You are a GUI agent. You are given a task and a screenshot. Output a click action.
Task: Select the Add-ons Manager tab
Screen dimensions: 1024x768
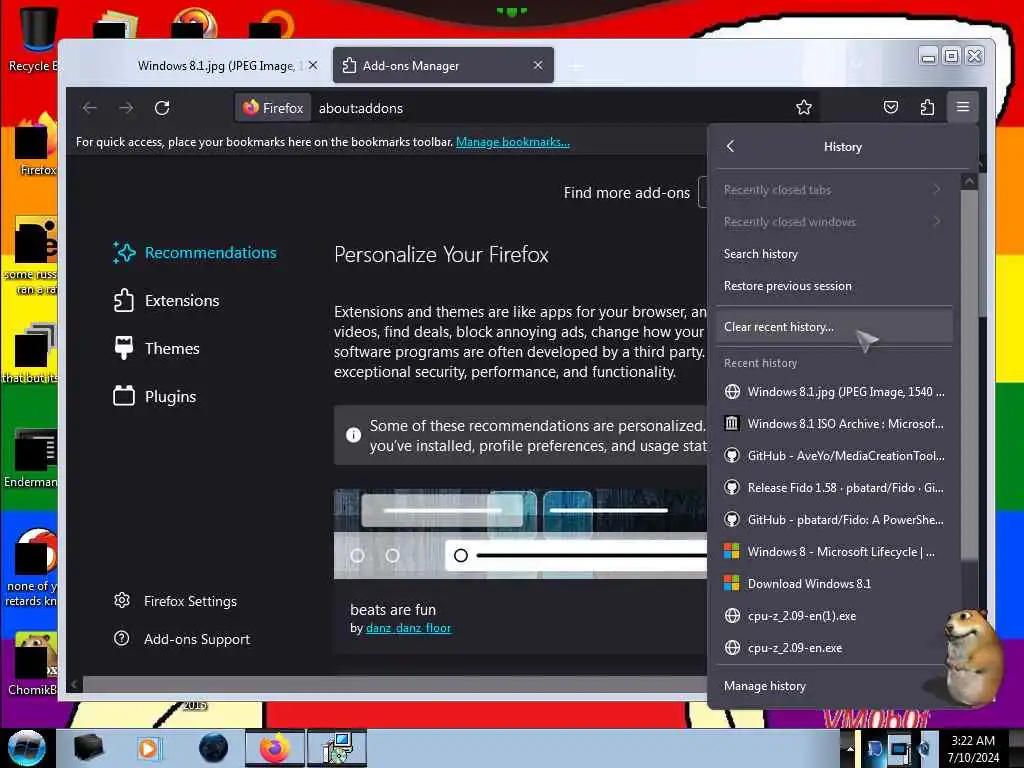click(443, 65)
